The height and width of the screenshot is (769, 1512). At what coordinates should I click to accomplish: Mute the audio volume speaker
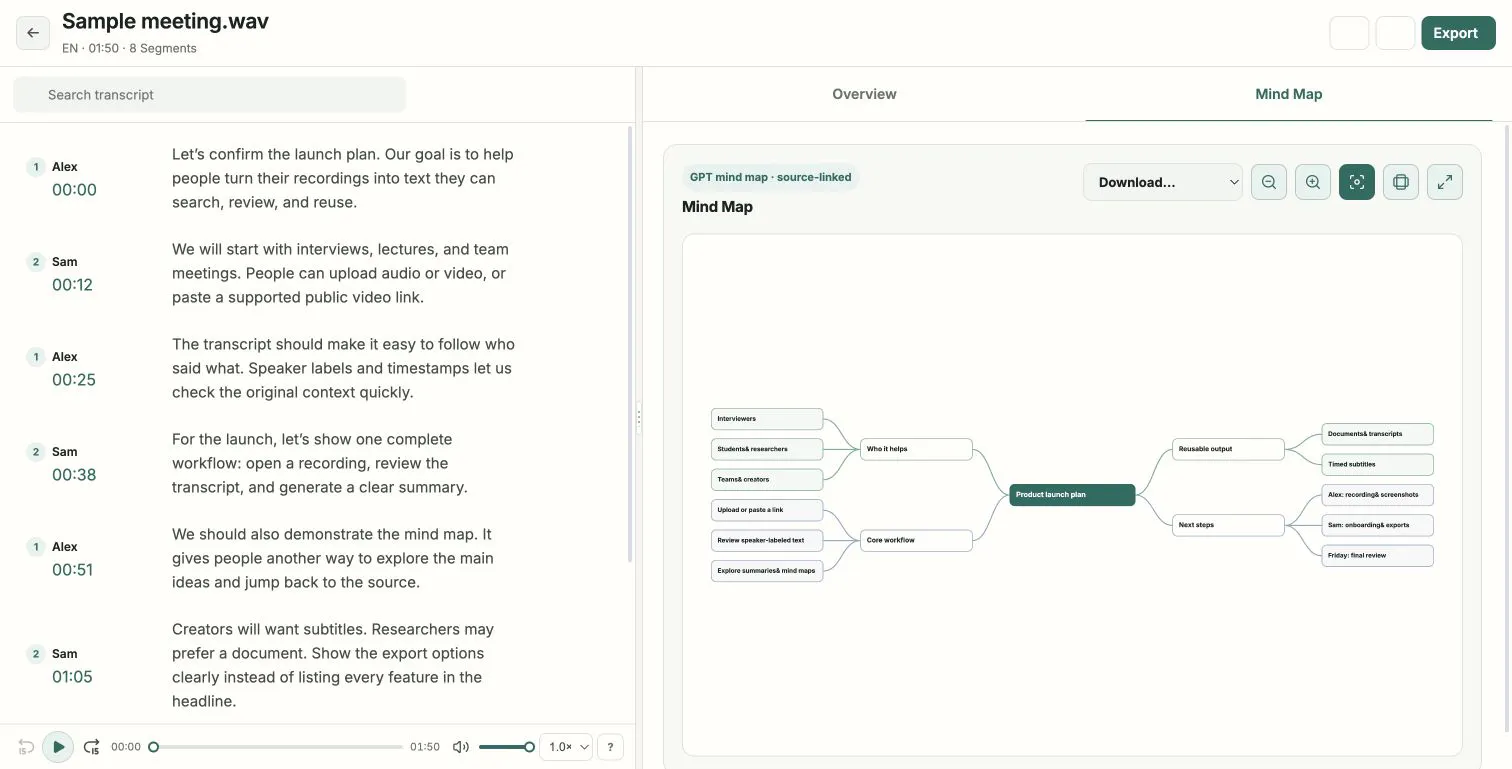coord(460,747)
